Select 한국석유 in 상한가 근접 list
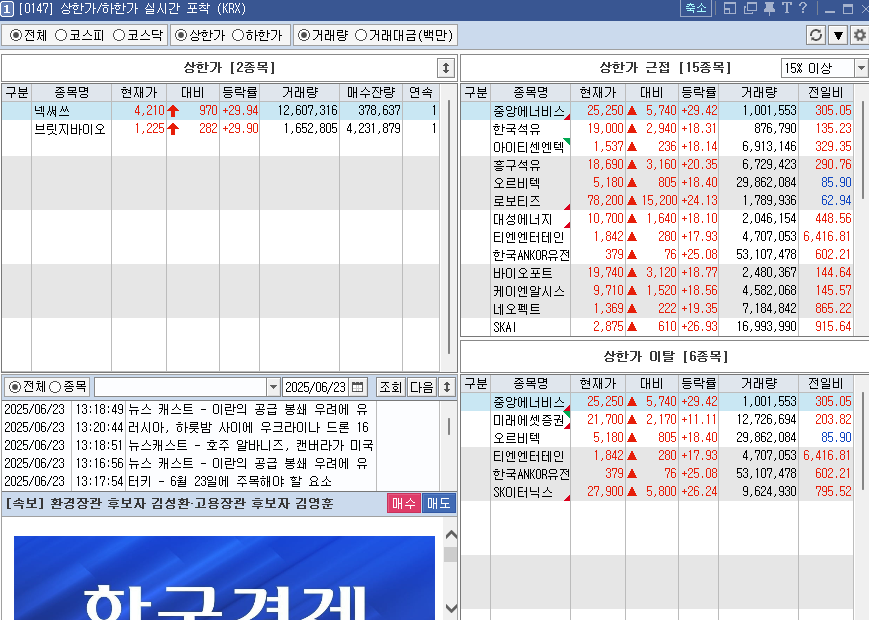Screen dimensions: 869x620 coord(657,129)
